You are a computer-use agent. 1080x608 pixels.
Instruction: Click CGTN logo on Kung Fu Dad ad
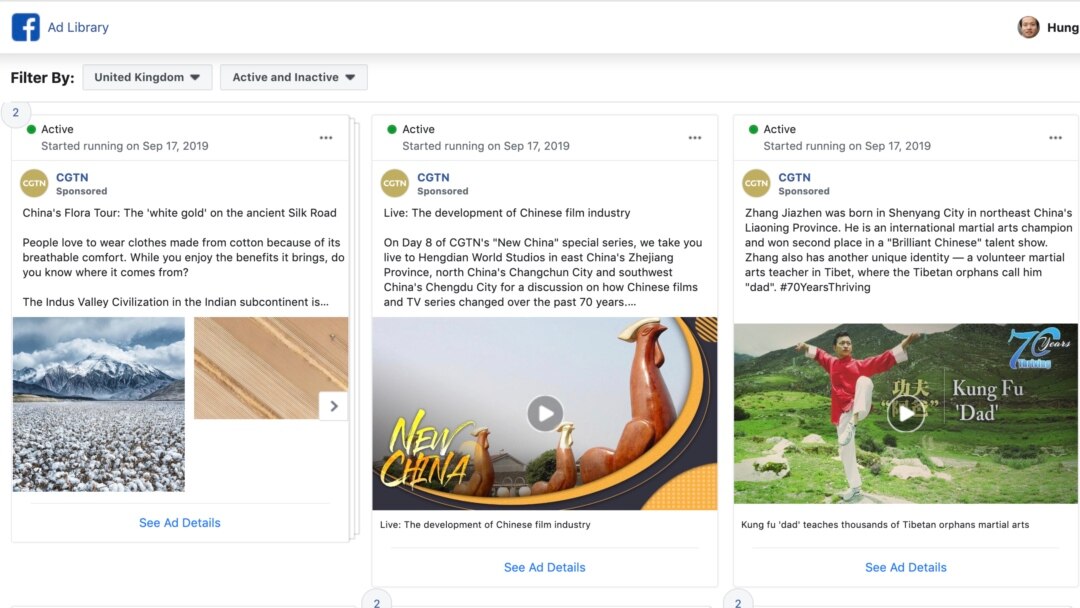pyautogui.click(x=756, y=183)
